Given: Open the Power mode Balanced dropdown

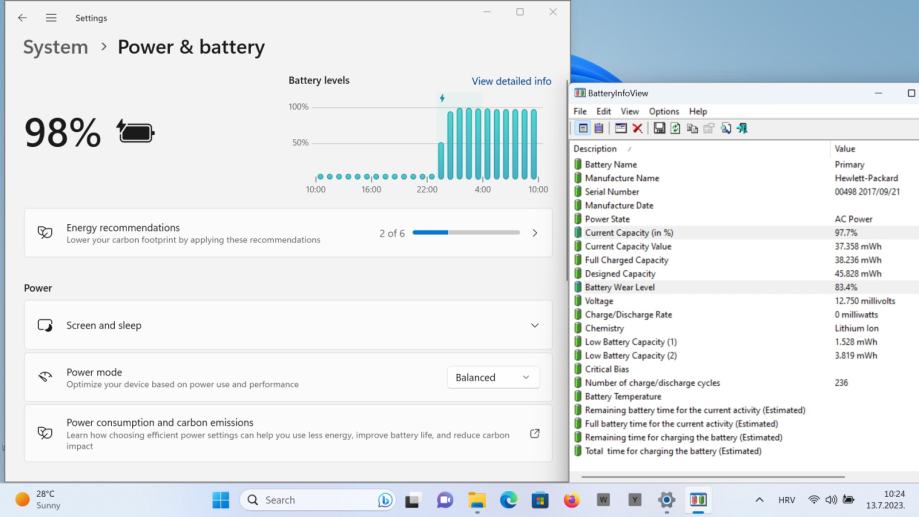Looking at the screenshot, I should tap(493, 377).
